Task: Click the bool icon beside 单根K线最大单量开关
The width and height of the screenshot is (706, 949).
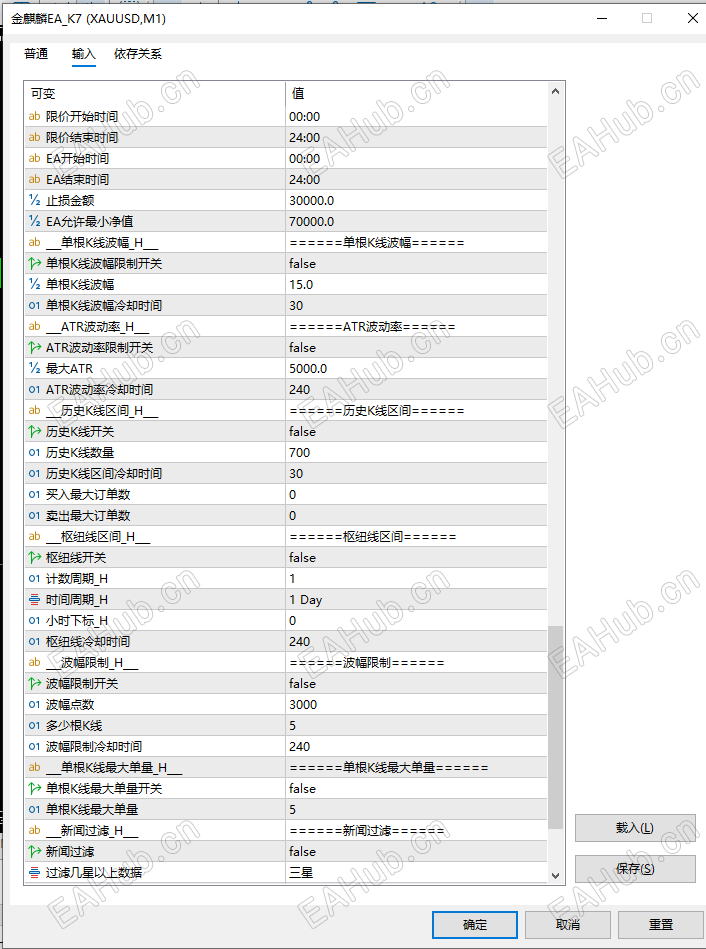Action: [35, 789]
